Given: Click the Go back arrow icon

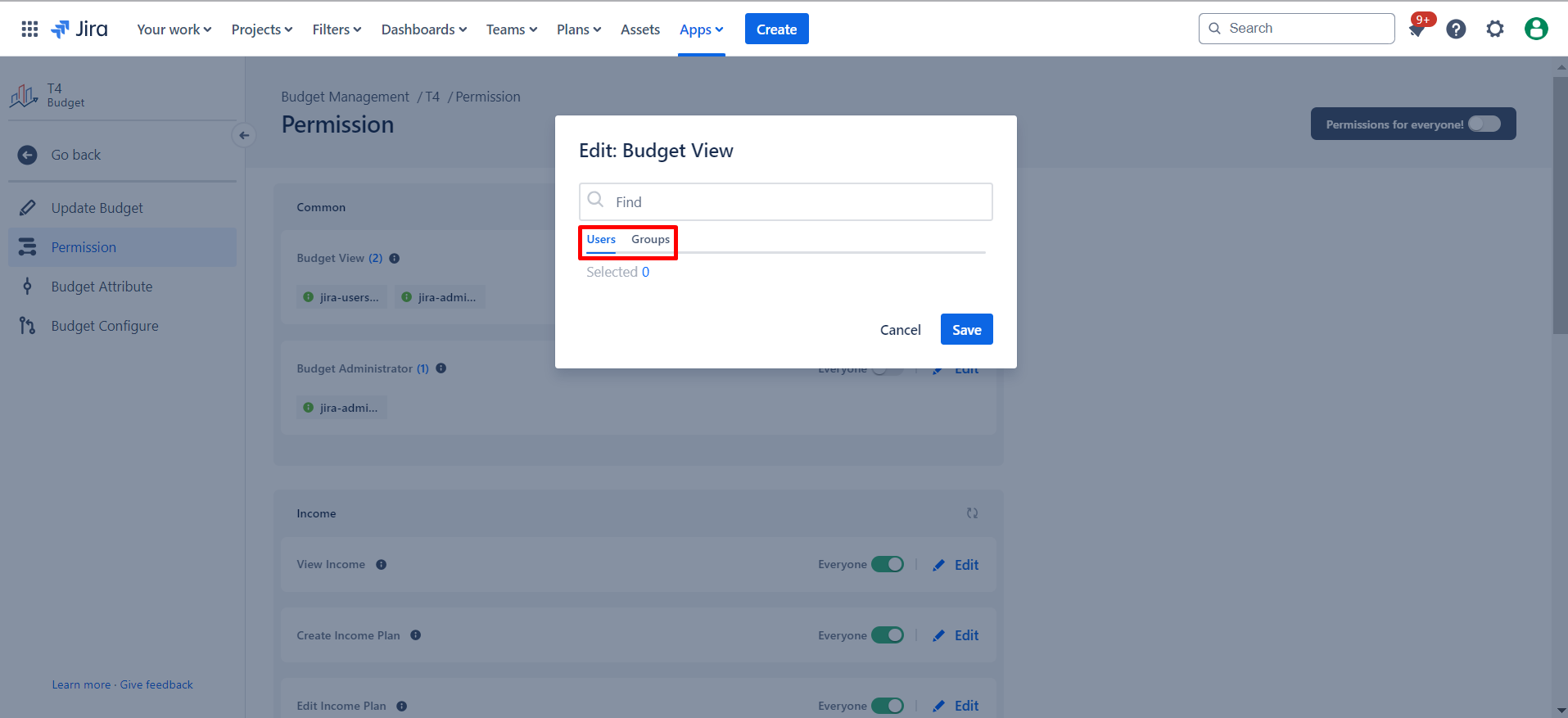Looking at the screenshot, I should tap(28, 155).
